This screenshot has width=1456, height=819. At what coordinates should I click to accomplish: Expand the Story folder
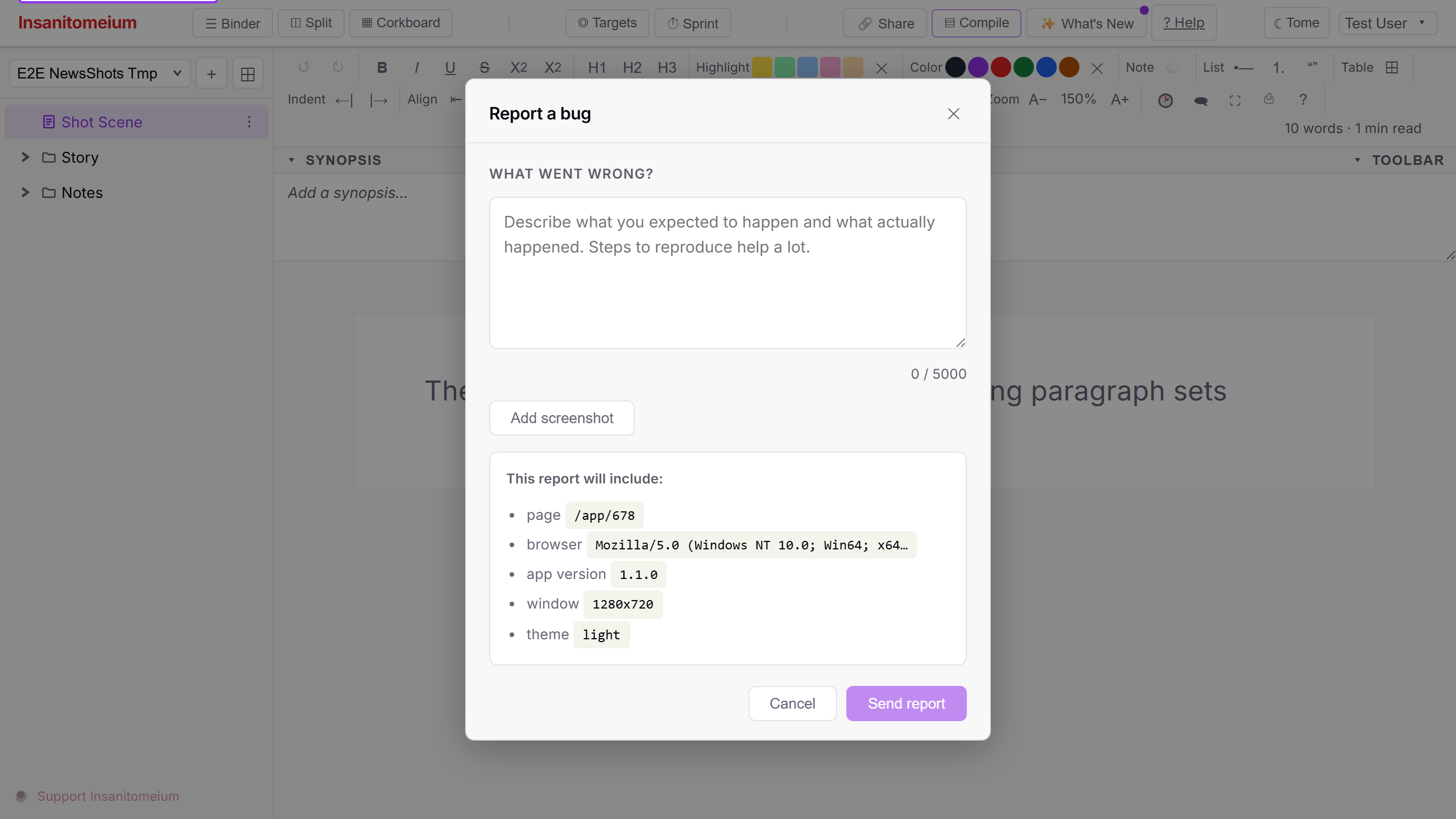(x=25, y=158)
